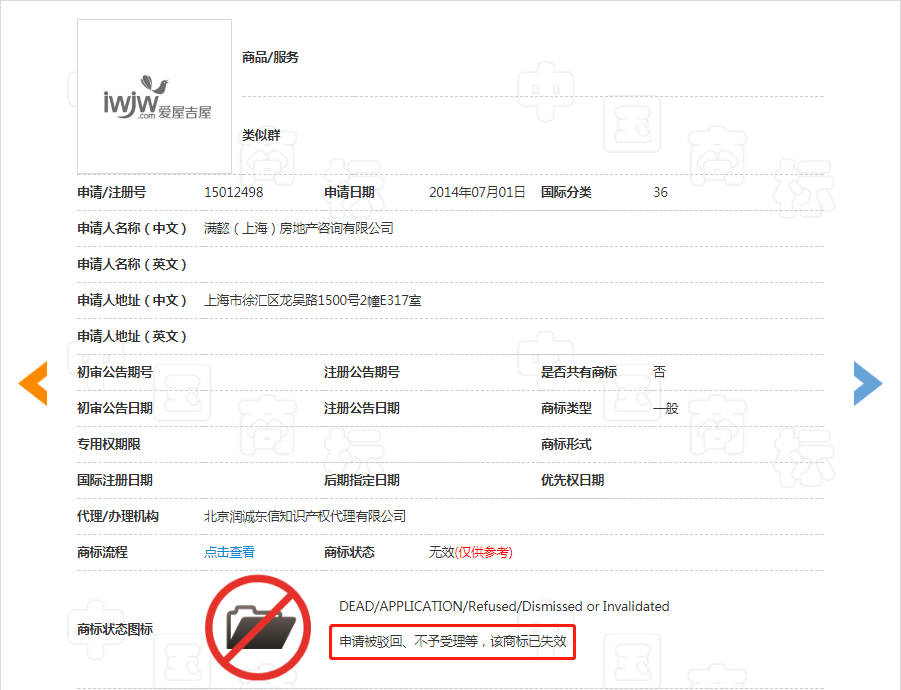This screenshot has height=690, width=901.
Task: Click the blue next arrow
Action: point(868,383)
